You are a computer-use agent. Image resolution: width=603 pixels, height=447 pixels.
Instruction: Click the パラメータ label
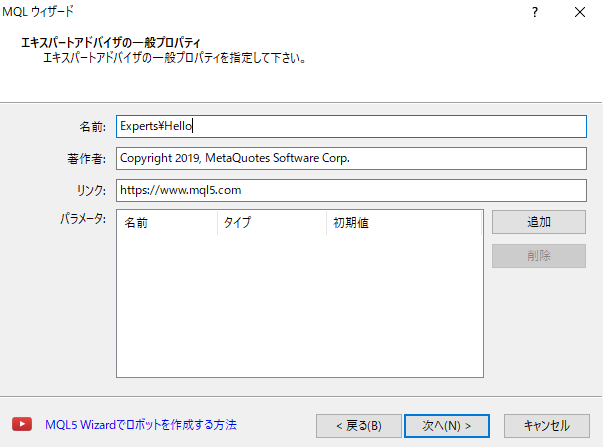click(x=83, y=218)
